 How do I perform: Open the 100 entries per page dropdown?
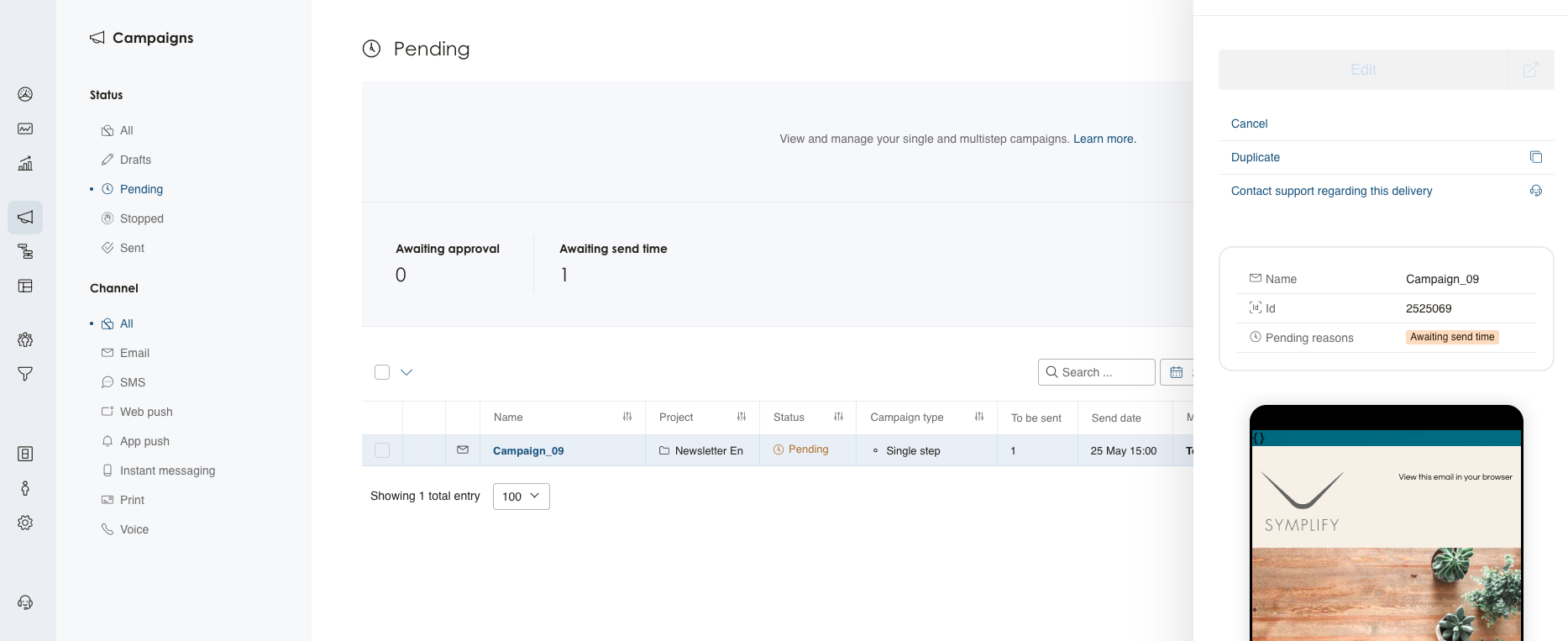[x=521, y=497]
